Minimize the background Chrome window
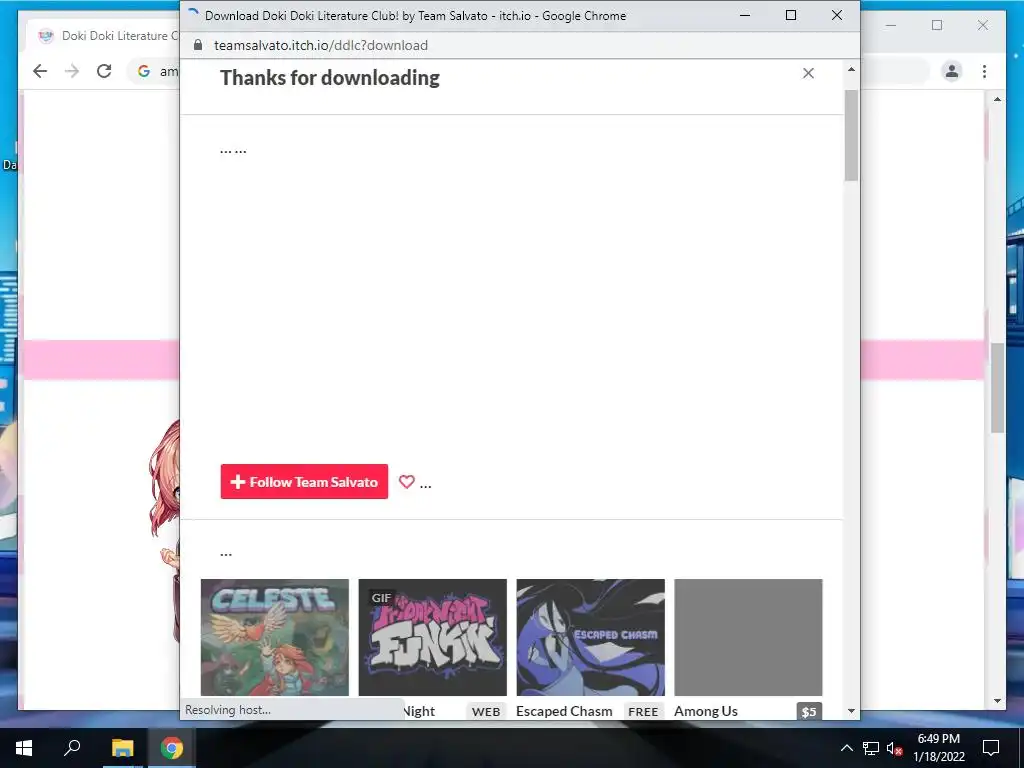Viewport: 1024px width, 768px height. 891,25
